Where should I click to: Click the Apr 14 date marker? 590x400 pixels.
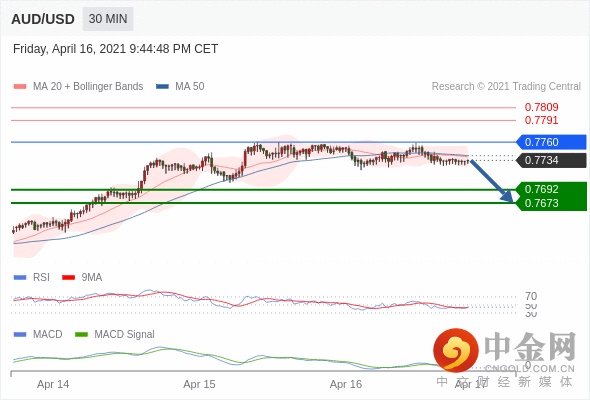pyautogui.click(x=53, y=384)
